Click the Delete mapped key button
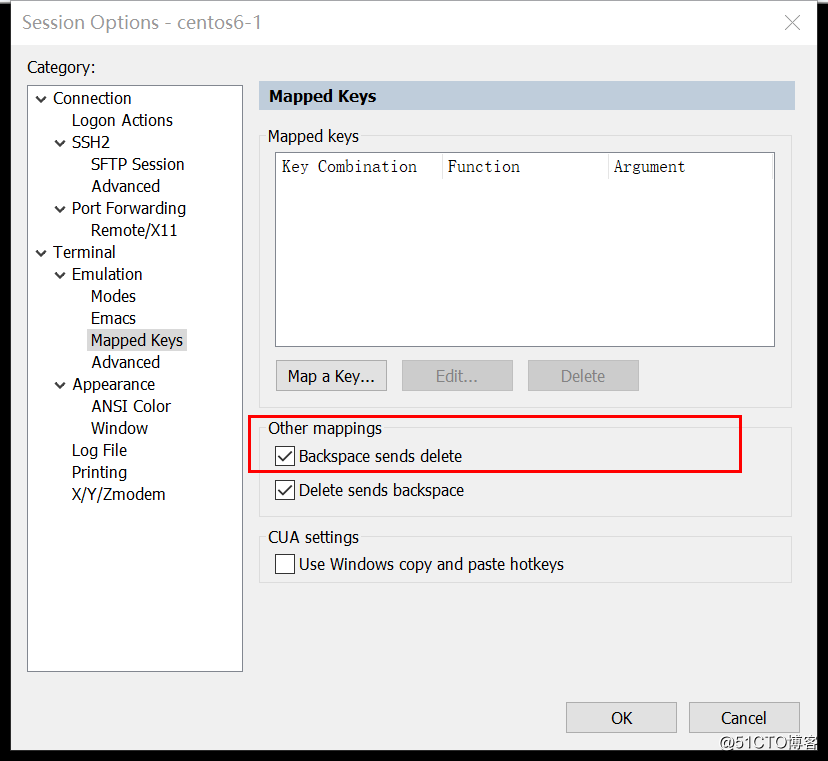The height and width of the screenshot is (761, 828). point(583,376)
